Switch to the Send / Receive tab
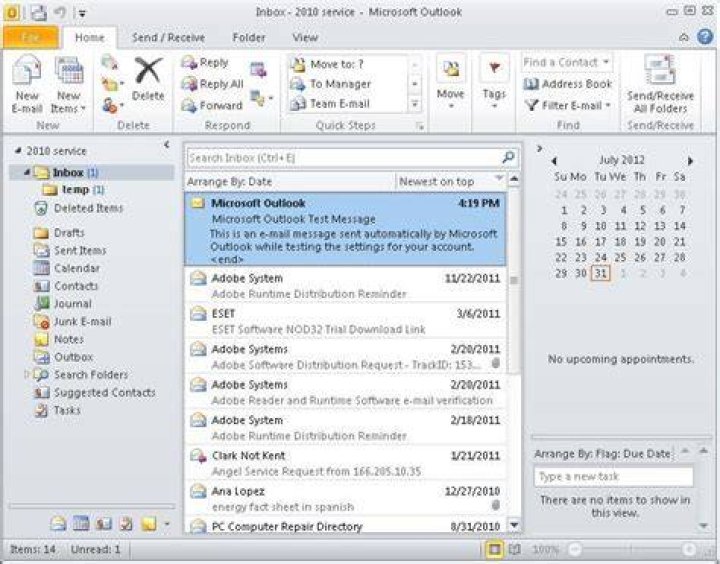Image resolution: width=720 pixels, height=564 pixels. point(169,38)
